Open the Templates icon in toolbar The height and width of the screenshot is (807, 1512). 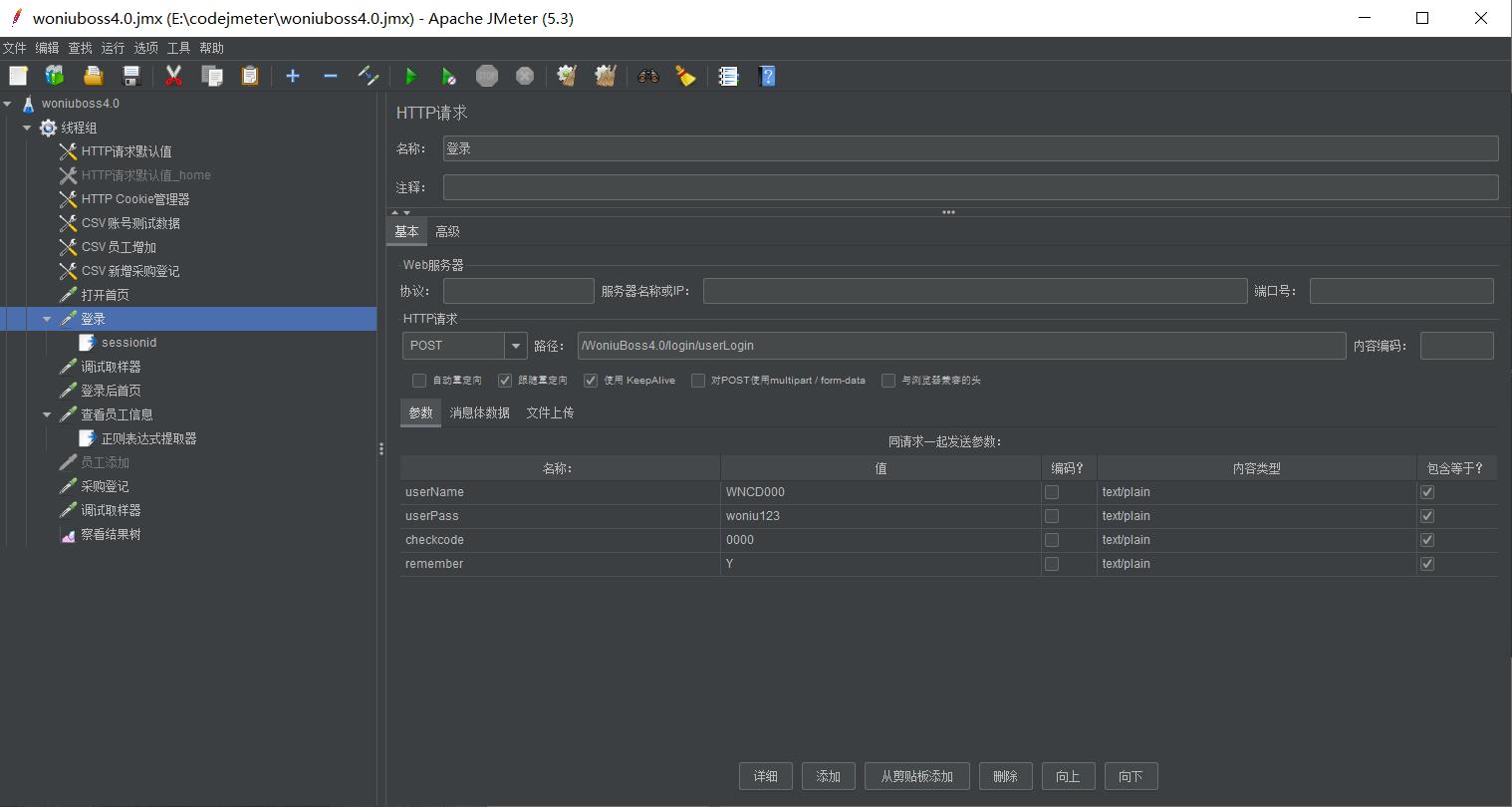55,76
